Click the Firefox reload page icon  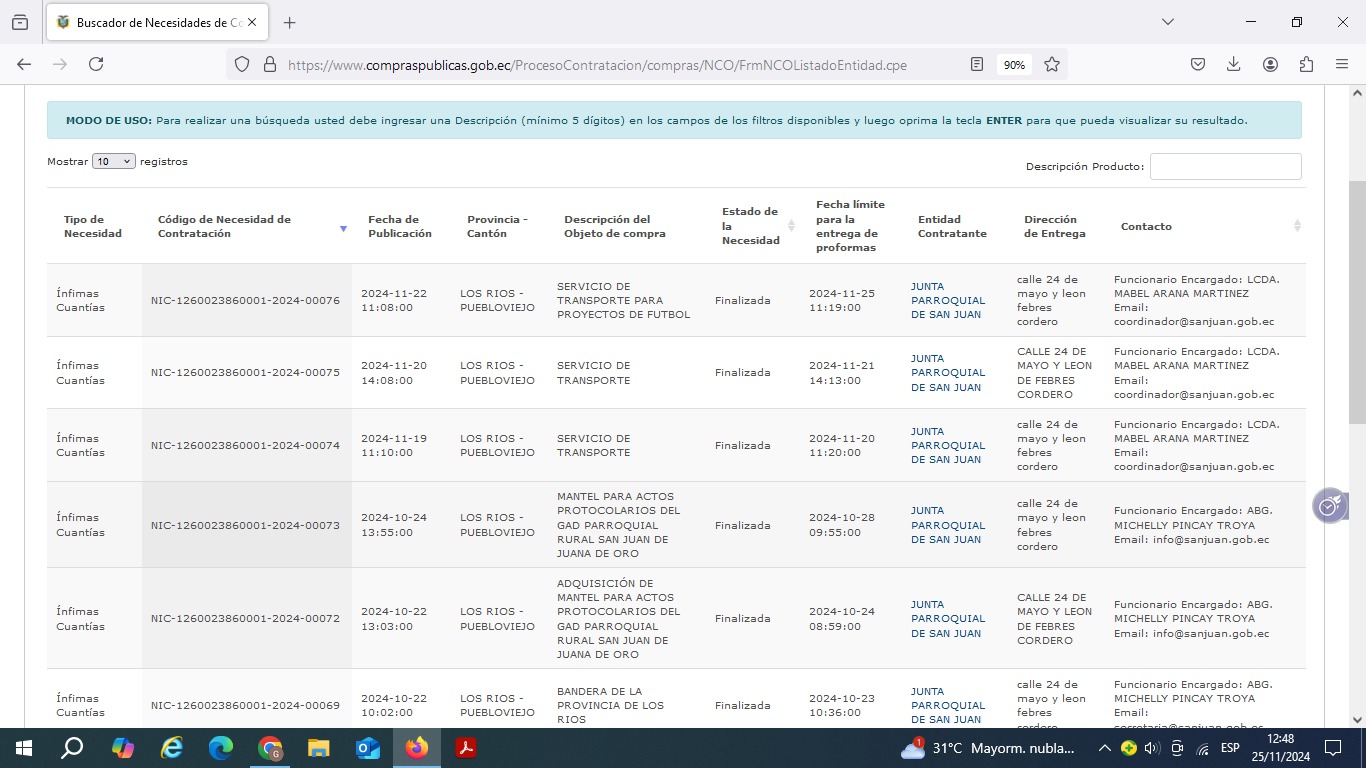point(96,64)
